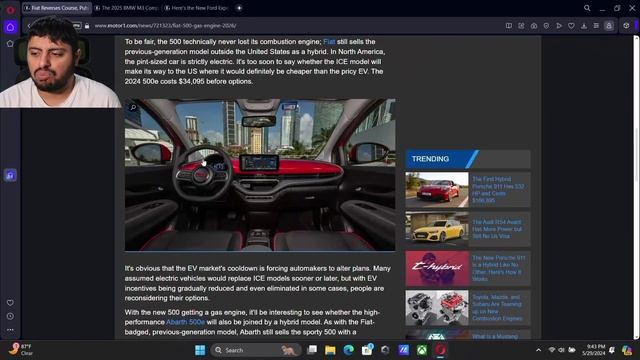Open Task View on the taskbar

(x=312, y=350)
